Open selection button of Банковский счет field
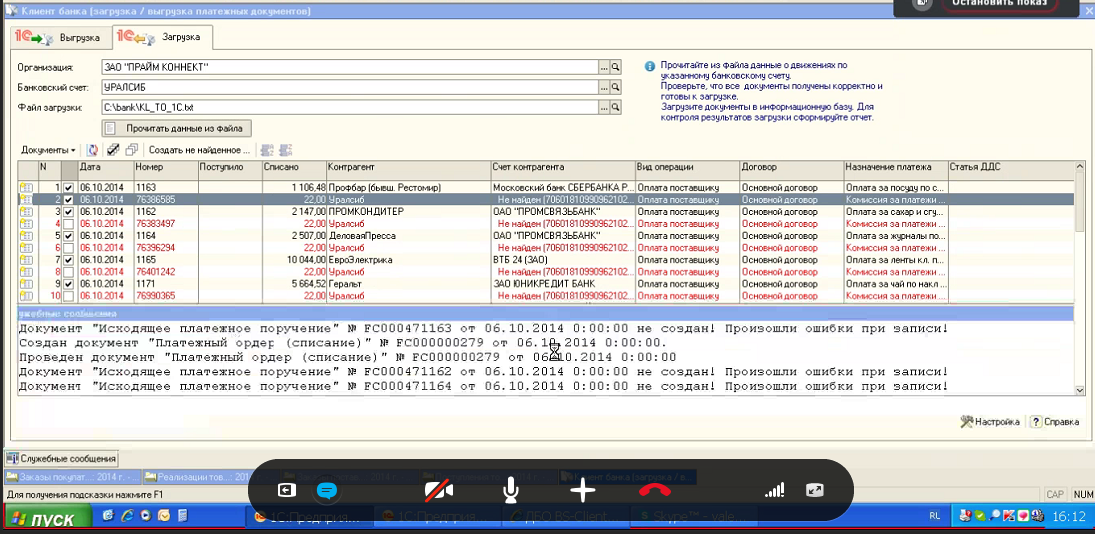 pyautogui.click(x=604, y=87)
